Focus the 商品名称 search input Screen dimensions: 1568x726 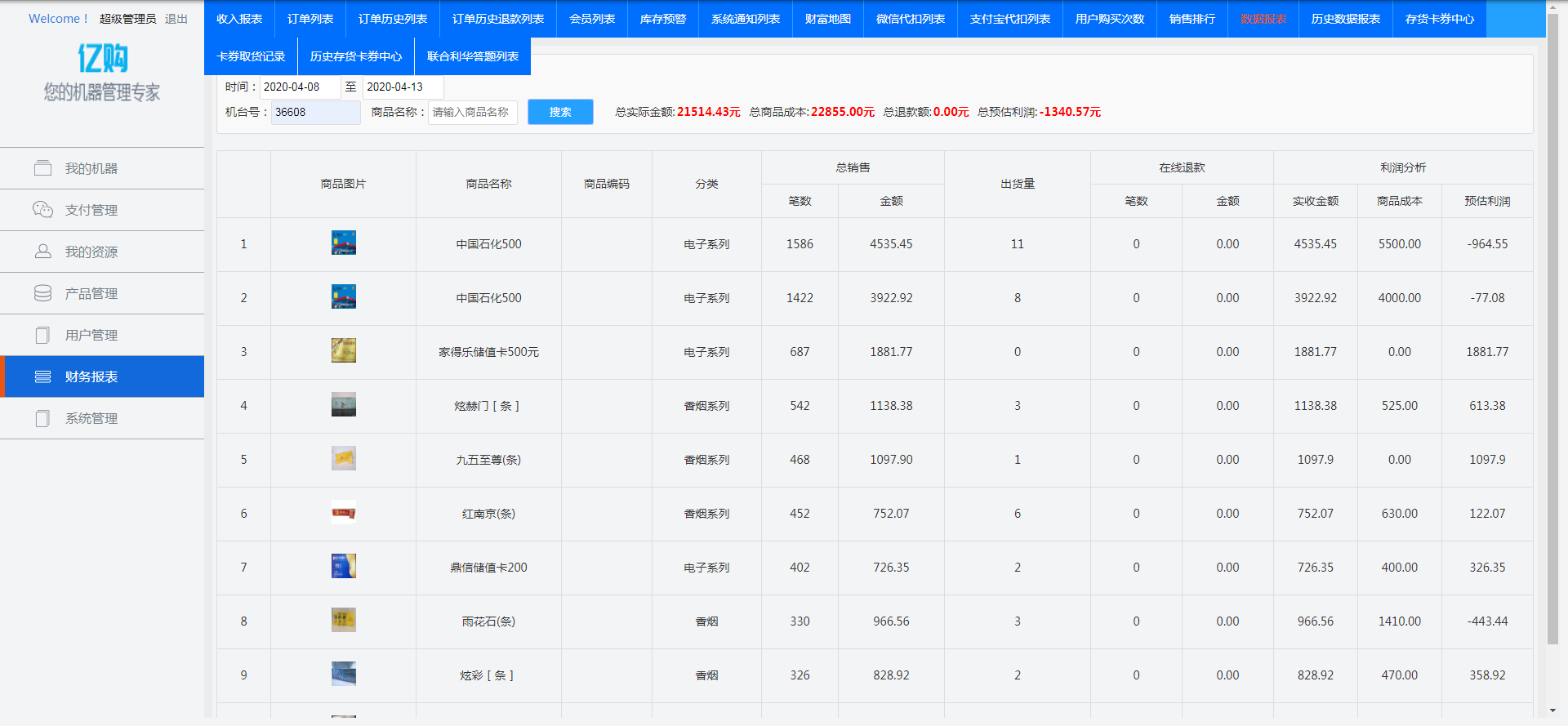click(x=472, y=112)
